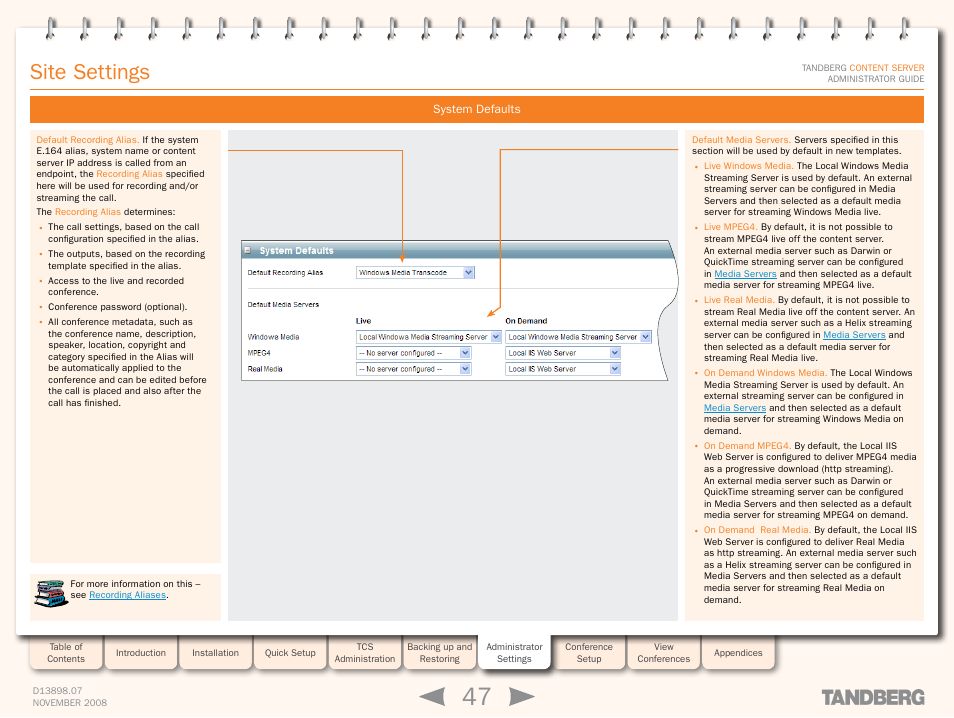Screen dimensions: 954x718
Task: Open the Introduction tab
Action: pos(141,653)
